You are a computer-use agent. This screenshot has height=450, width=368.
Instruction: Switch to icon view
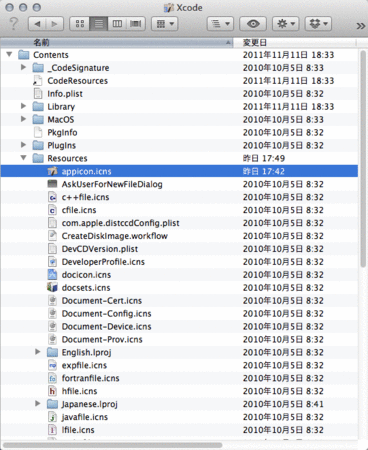click(x=80, y=24)
